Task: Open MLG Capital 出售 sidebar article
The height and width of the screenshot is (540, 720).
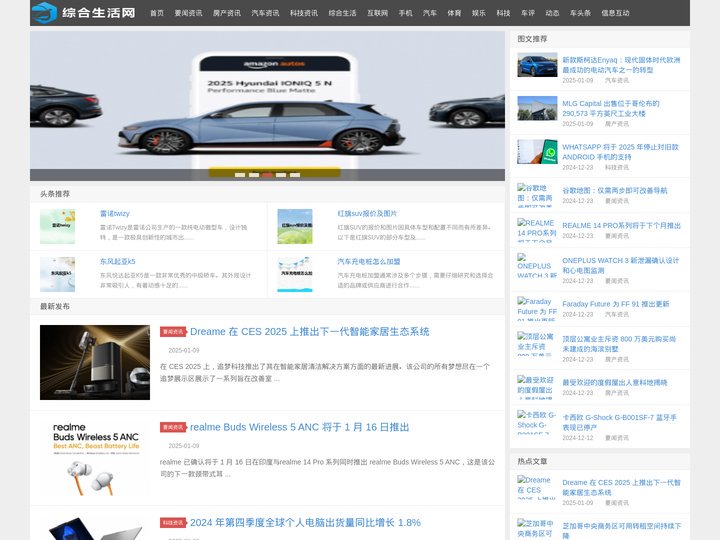Action: tap(611, 108)
